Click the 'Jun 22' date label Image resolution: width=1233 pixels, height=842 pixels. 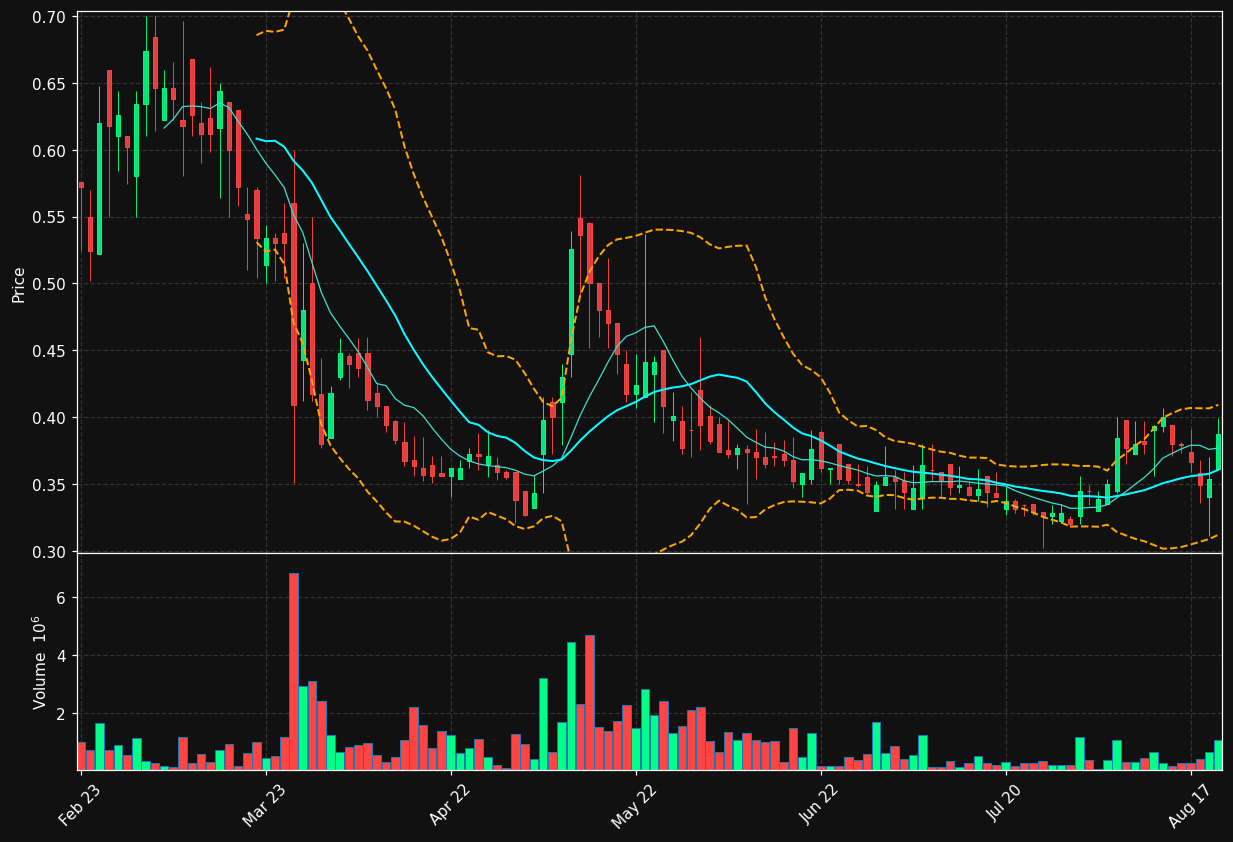coord(821,804)
